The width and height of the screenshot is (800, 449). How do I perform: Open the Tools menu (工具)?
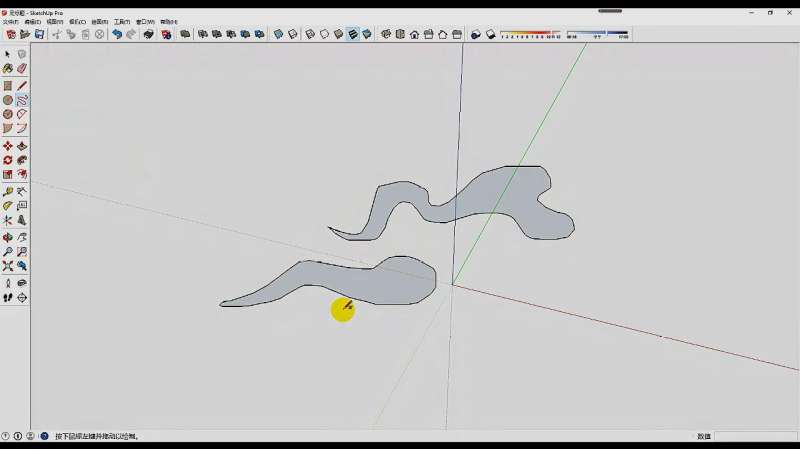click(x=121, y=21)
